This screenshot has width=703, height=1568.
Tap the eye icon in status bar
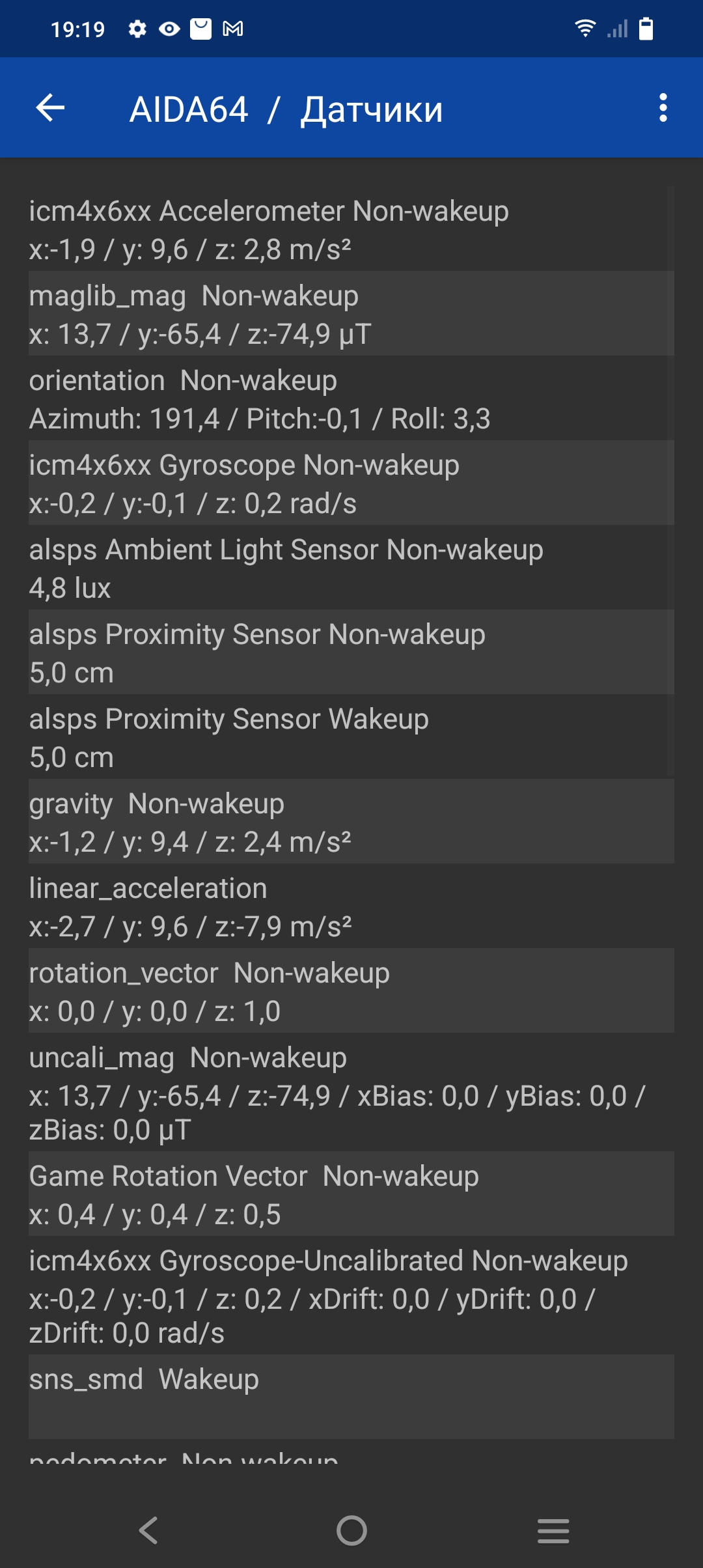click(x=169, y=29)
